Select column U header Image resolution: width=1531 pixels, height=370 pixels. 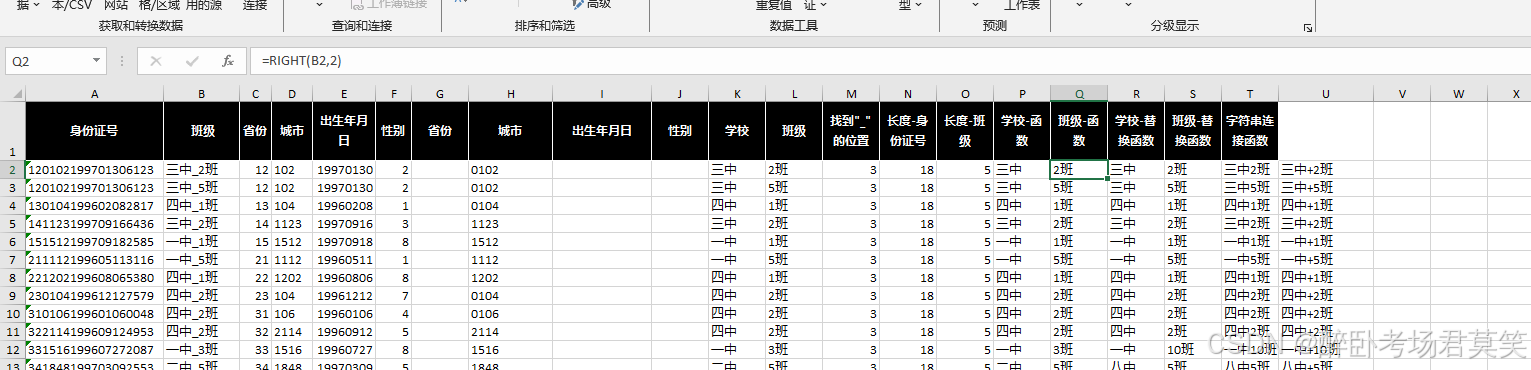[1326, 93]
